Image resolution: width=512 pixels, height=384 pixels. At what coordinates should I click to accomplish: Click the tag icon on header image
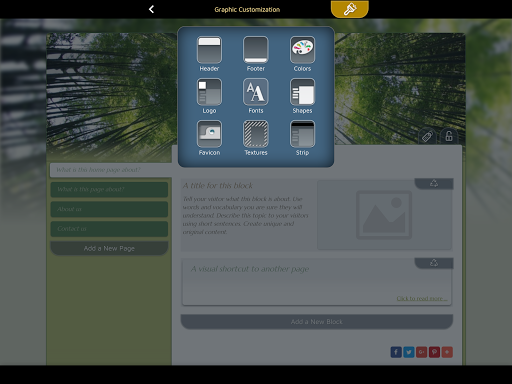(x=427, y=136)
